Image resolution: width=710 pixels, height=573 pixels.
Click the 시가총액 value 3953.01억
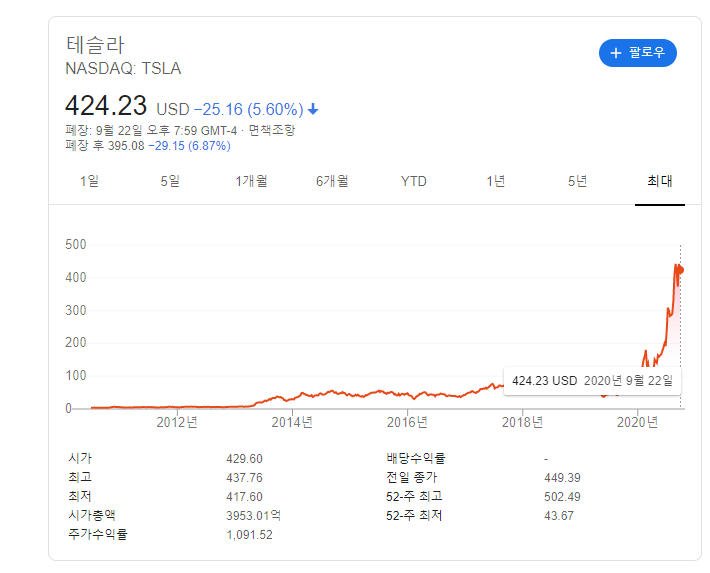click(254, 515)
